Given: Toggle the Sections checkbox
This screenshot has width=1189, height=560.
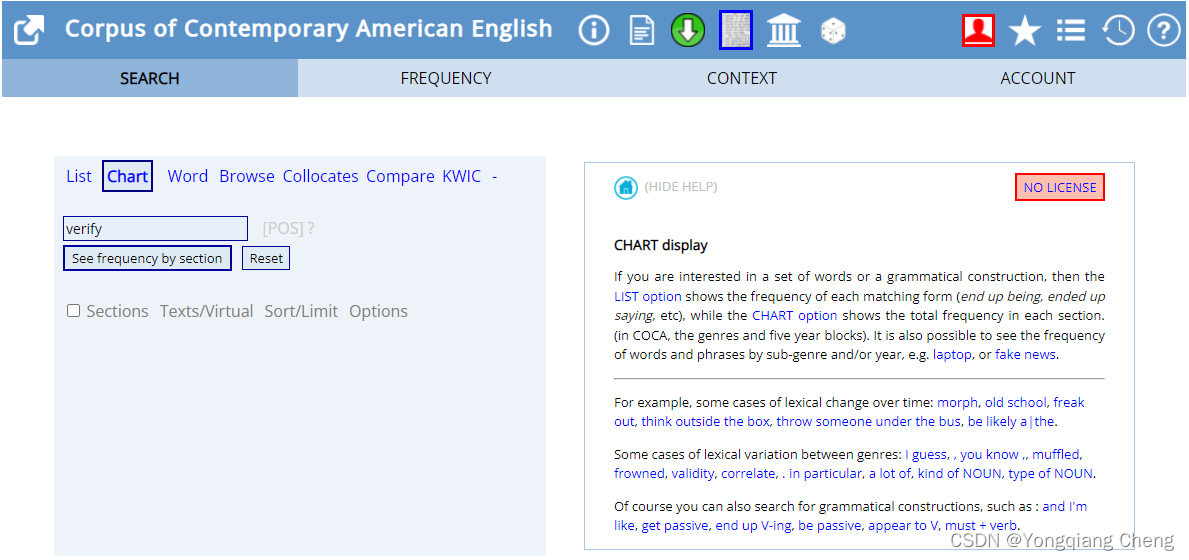Looking at the screenshot, I should pyautogui.click(x=74, y=311).
